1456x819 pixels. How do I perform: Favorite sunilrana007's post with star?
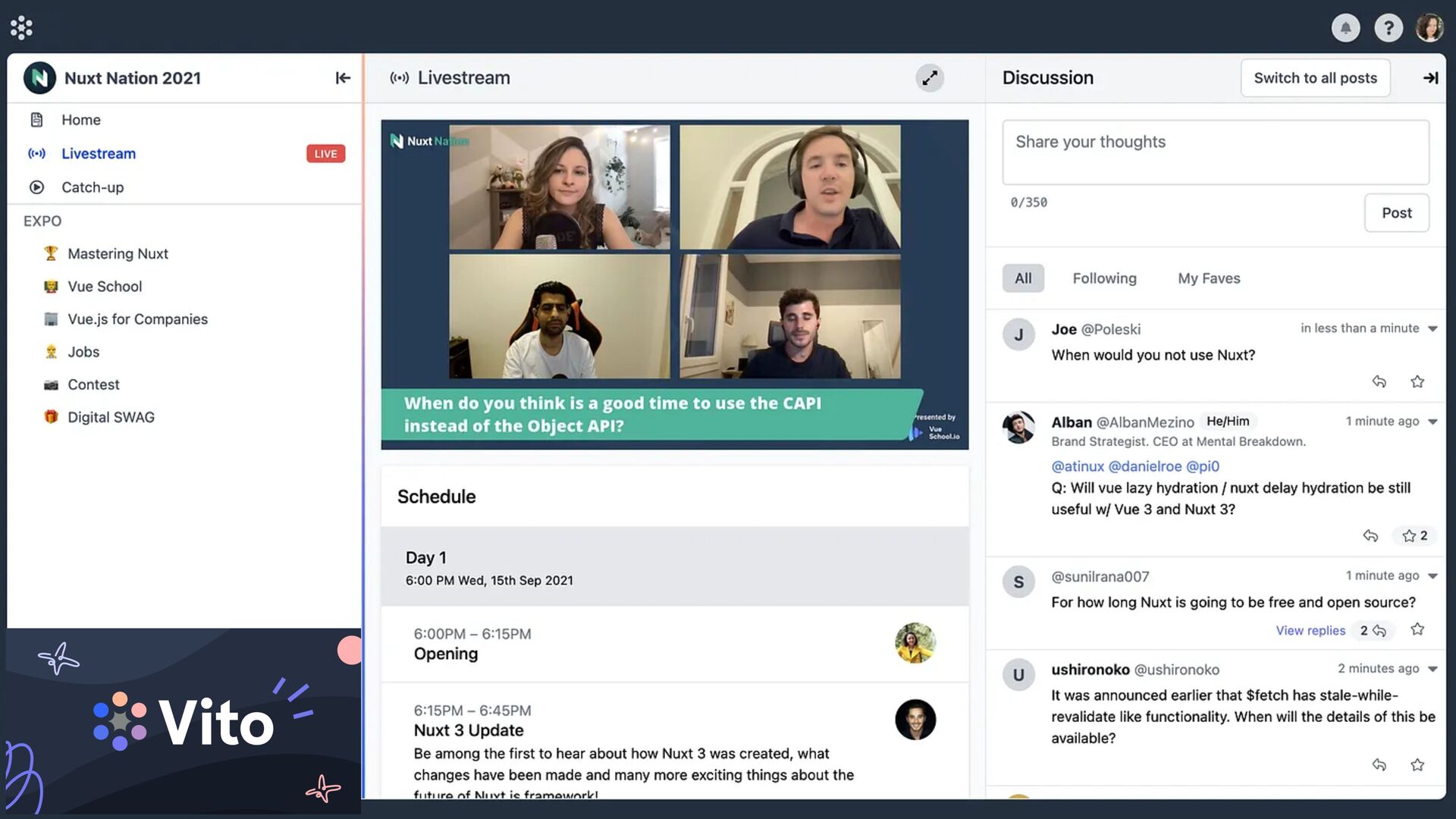1417,629
